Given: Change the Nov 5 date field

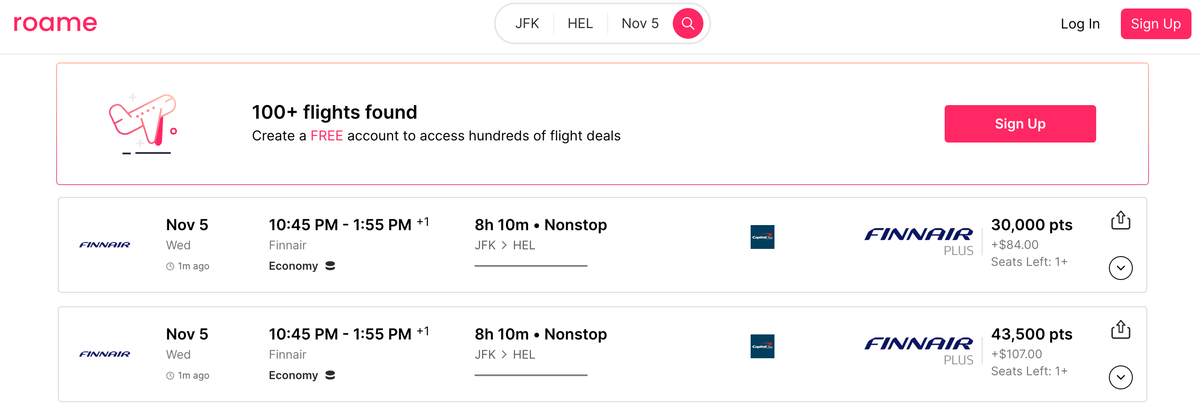Looking at the screenshot, I should click(x=640, y=23).
